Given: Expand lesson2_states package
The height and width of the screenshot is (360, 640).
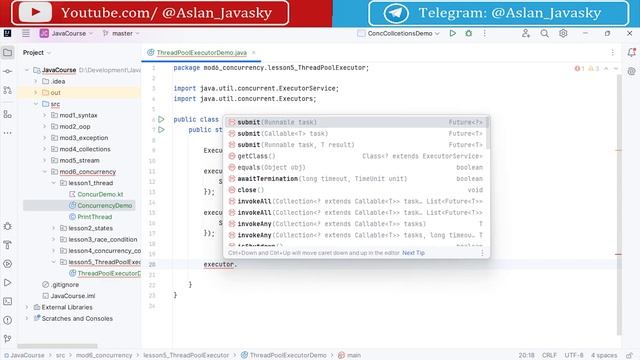Looking at the screenshot, I should pos(54,228).
